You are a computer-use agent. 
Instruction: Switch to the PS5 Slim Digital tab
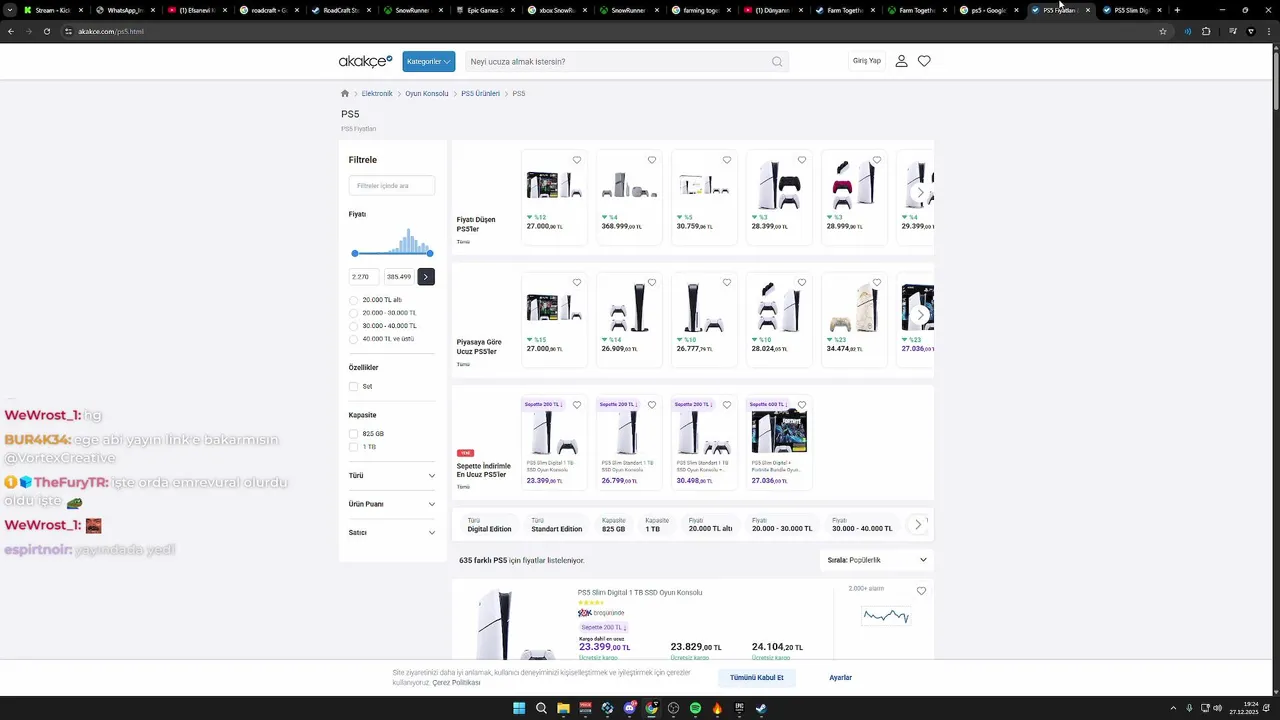coord(1131,10)
